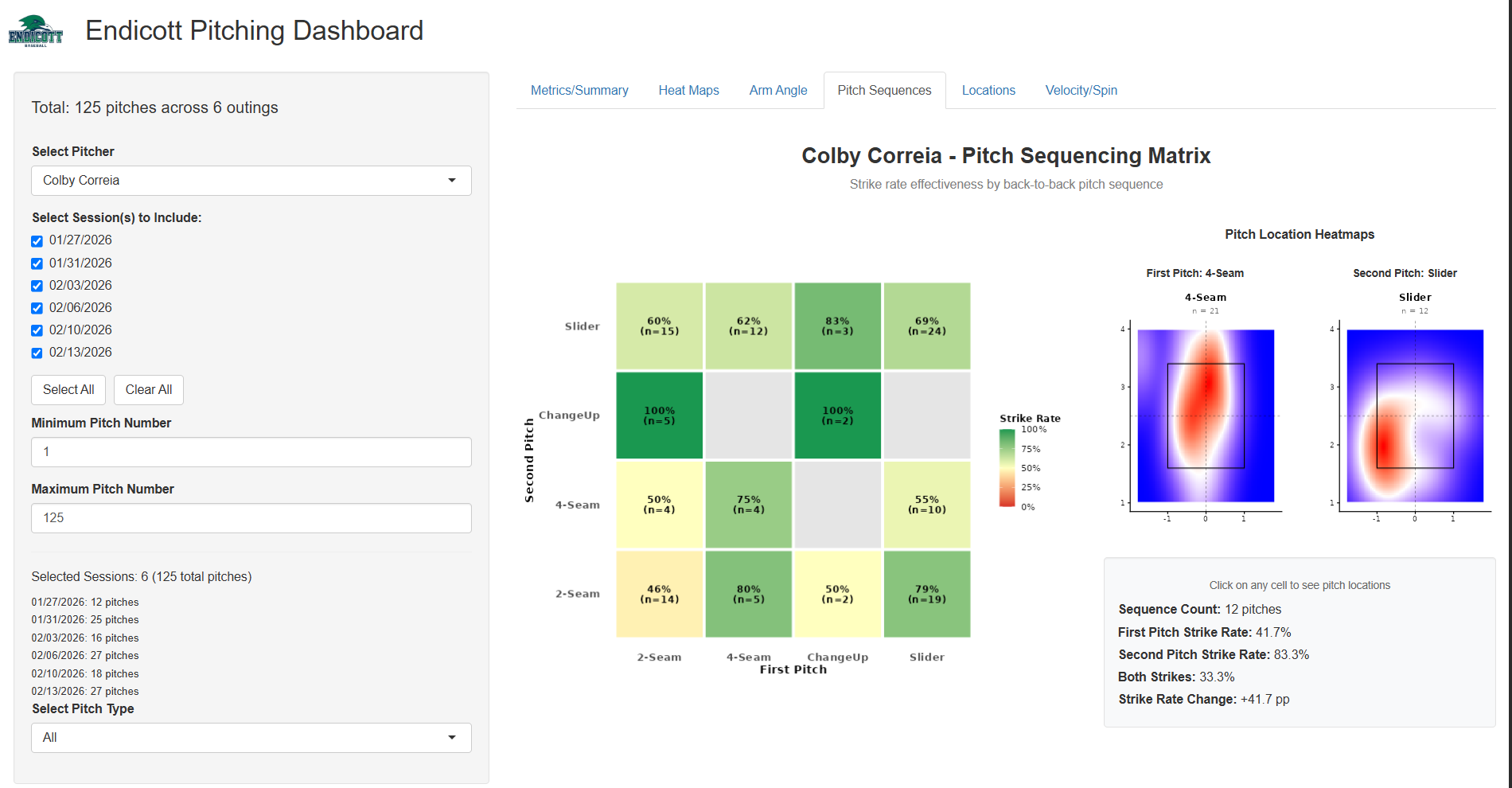1512x788 pixels.
Task: Go to the Arm Angle tab
Action: [x=777, y=91]
